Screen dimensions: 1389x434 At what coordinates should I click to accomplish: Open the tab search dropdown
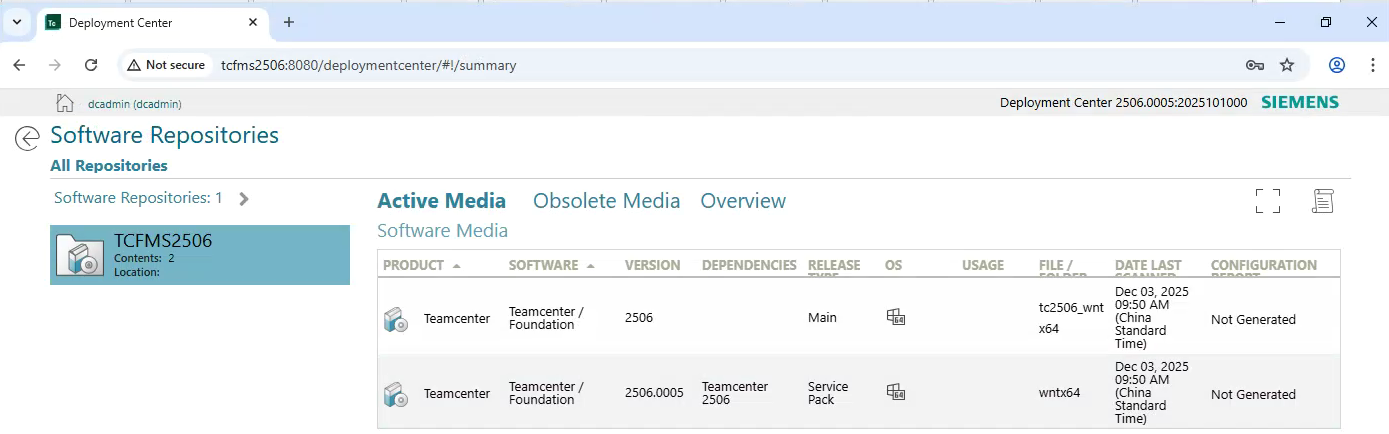tap(17, 22)
